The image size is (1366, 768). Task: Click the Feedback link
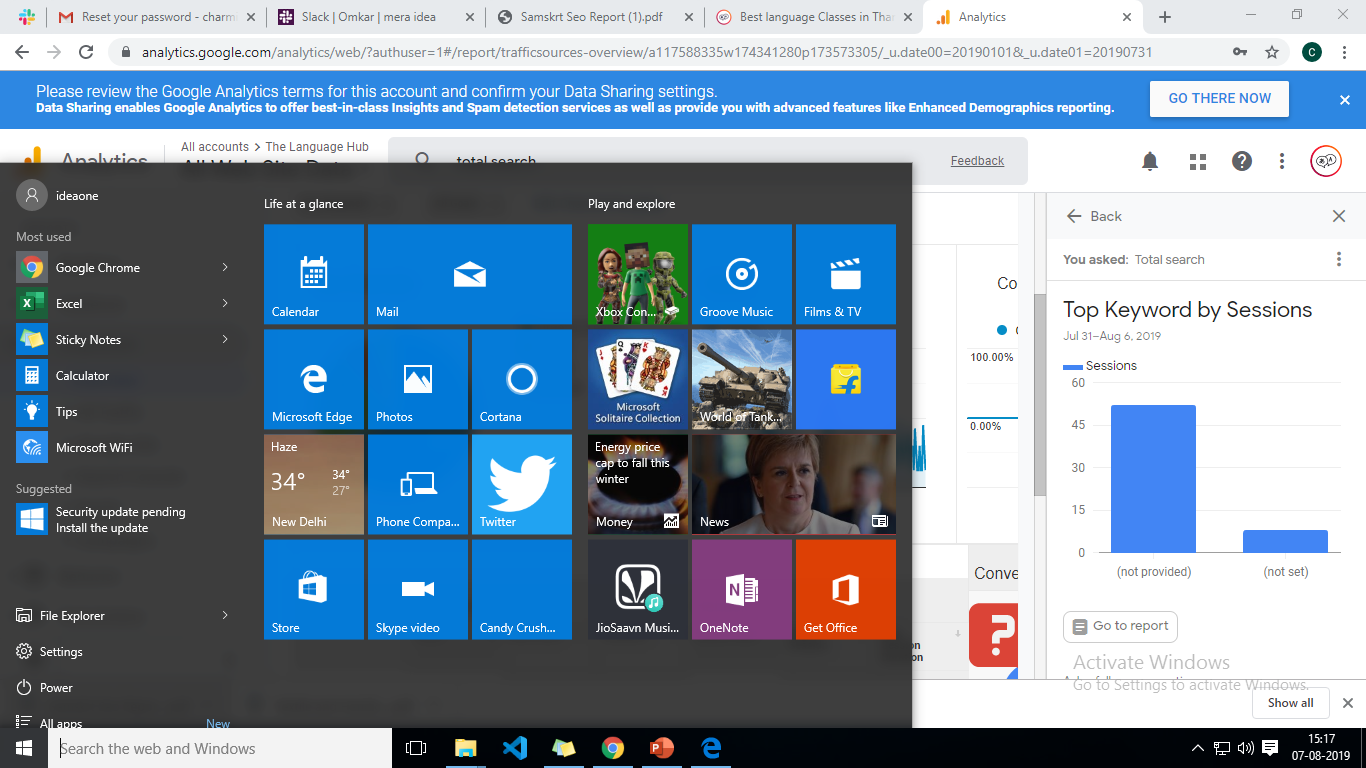[977, 161]
